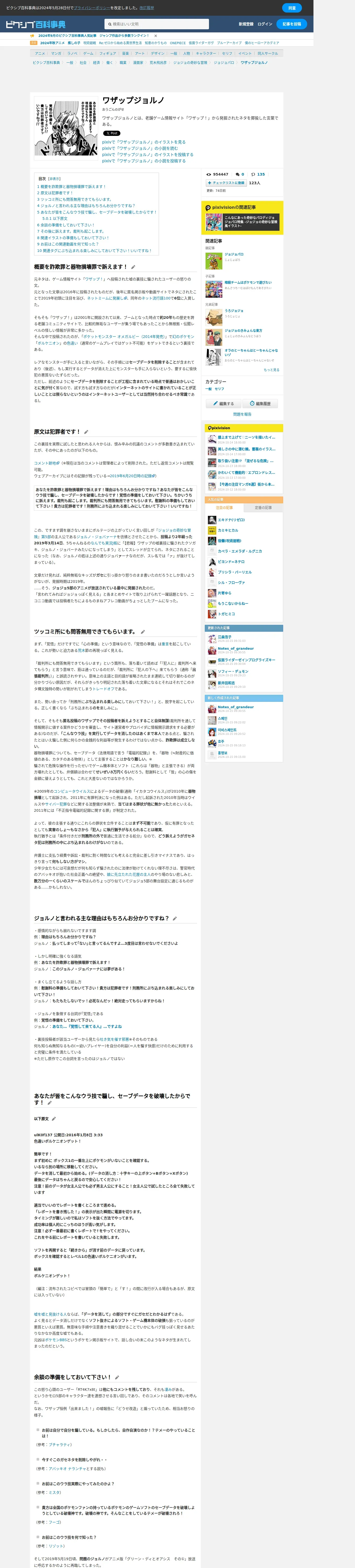The height and width of the screenshot is (1568, 355).
Task: Click the megaphone announcement icon
Action: [33, 36]
